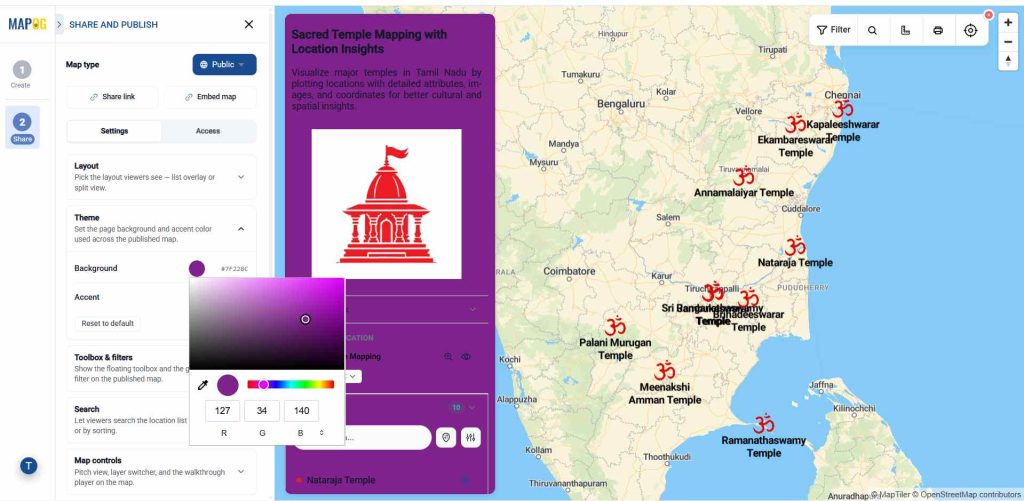Image resolution: width=1024 pixels, height=501 pixels.
Task: Switch to the Access tab
Action: [x=208, y=131]
